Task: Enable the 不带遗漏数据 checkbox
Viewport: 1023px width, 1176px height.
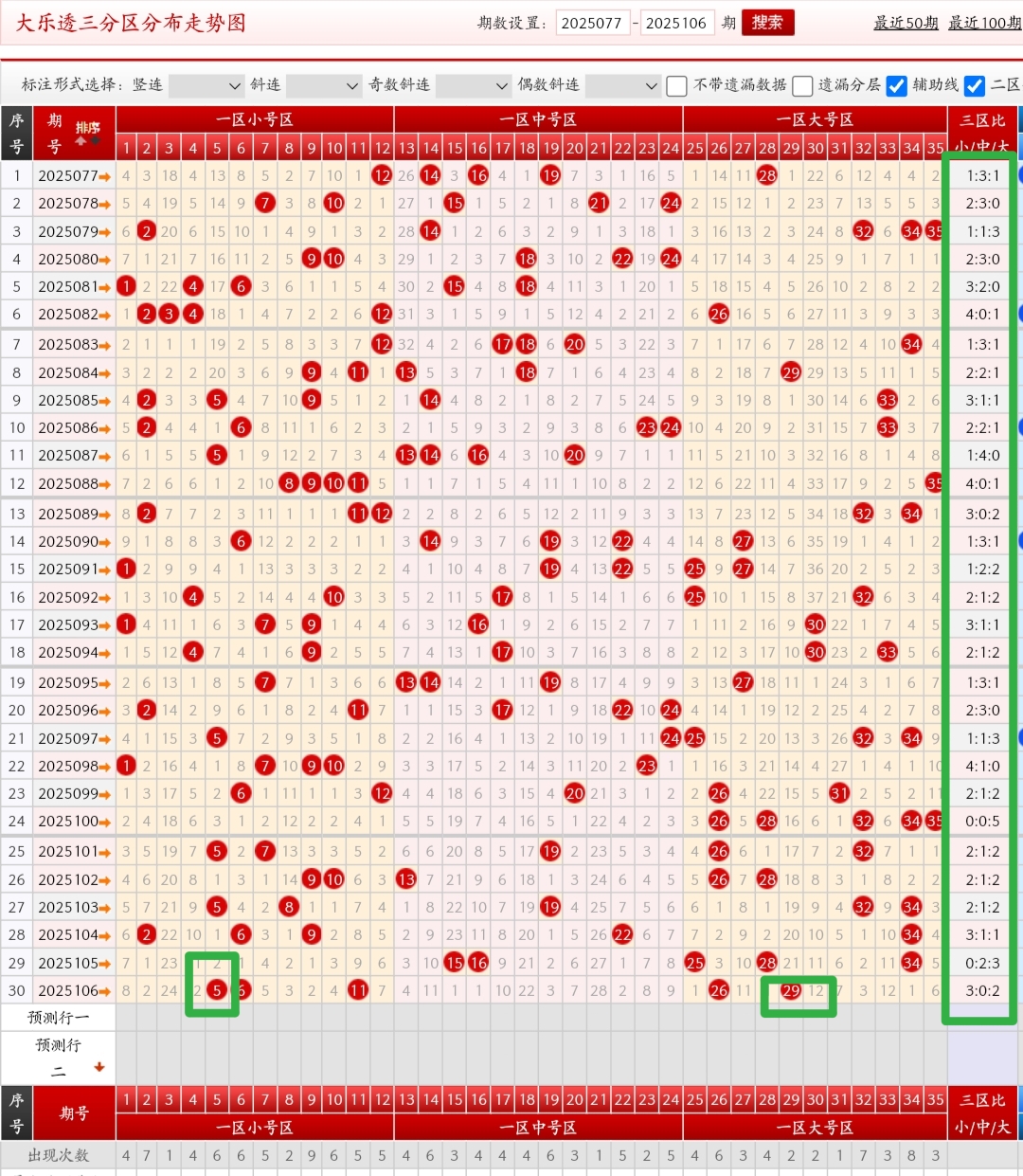Action: pyautogui.click(x=676, y=86)
